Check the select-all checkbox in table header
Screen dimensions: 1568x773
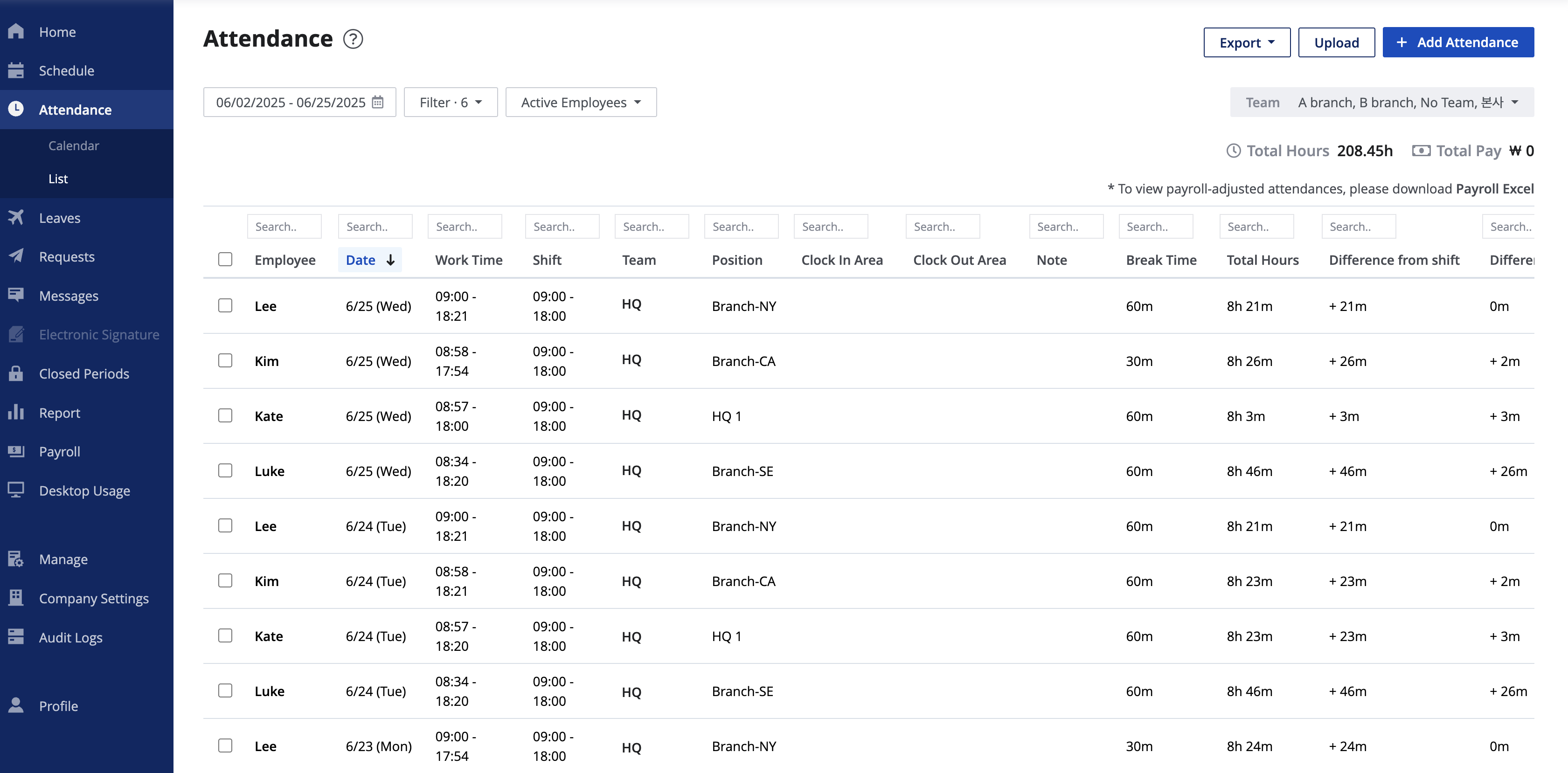(x=225, y=259)
